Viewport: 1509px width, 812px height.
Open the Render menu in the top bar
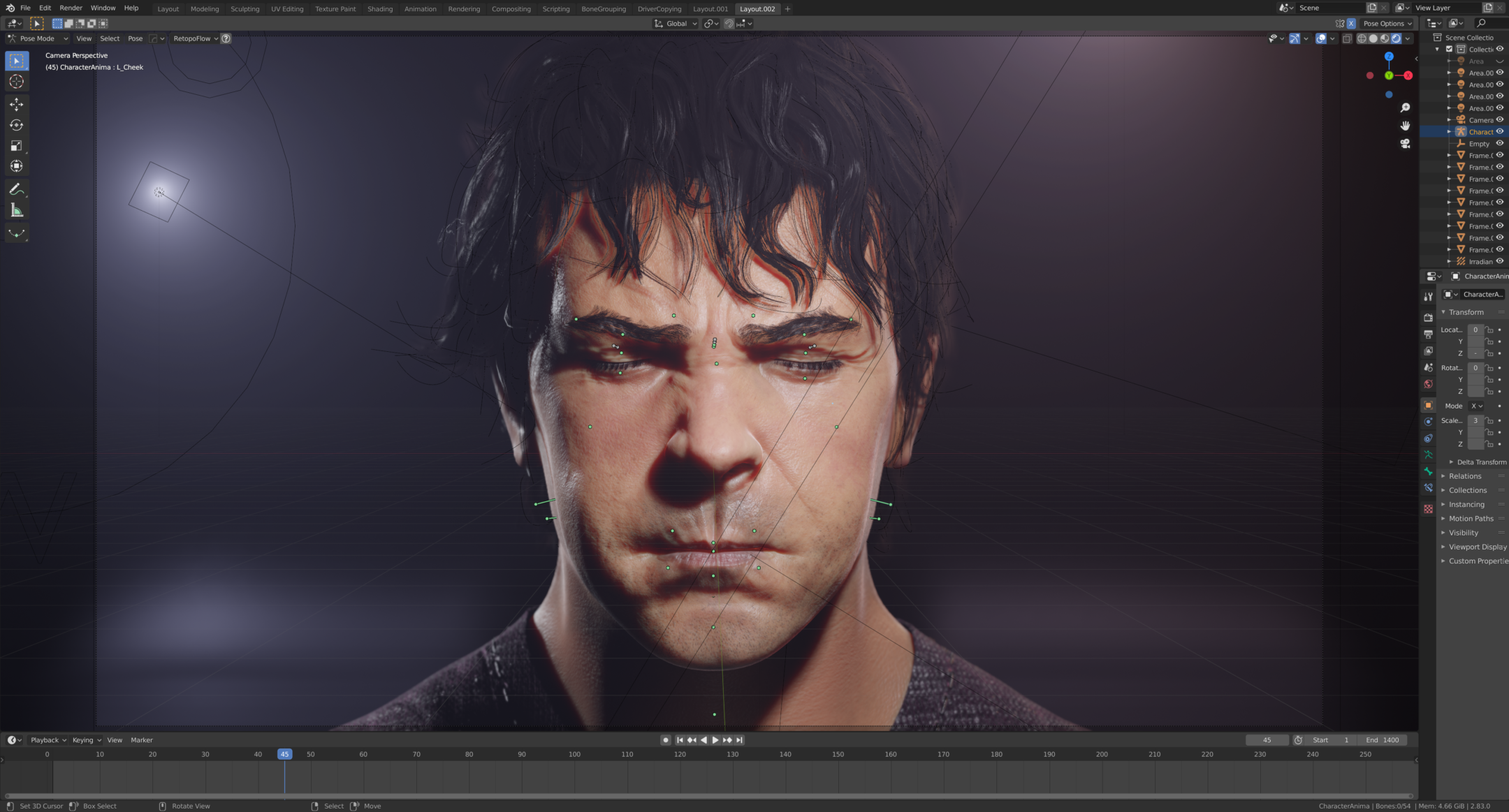[x=71, y=8]
